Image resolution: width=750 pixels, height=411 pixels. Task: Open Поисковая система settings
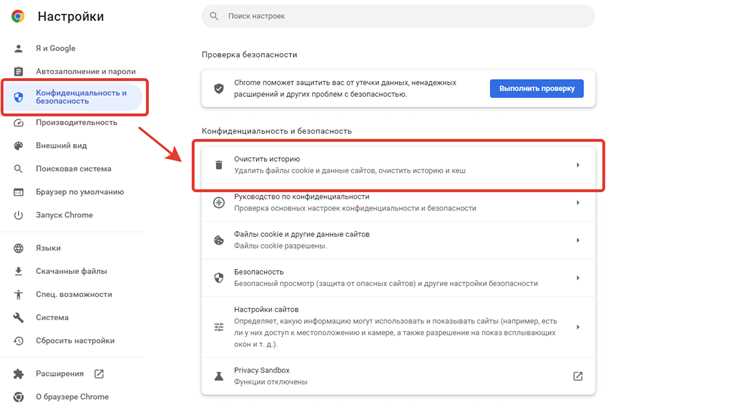tap(74, 168)
